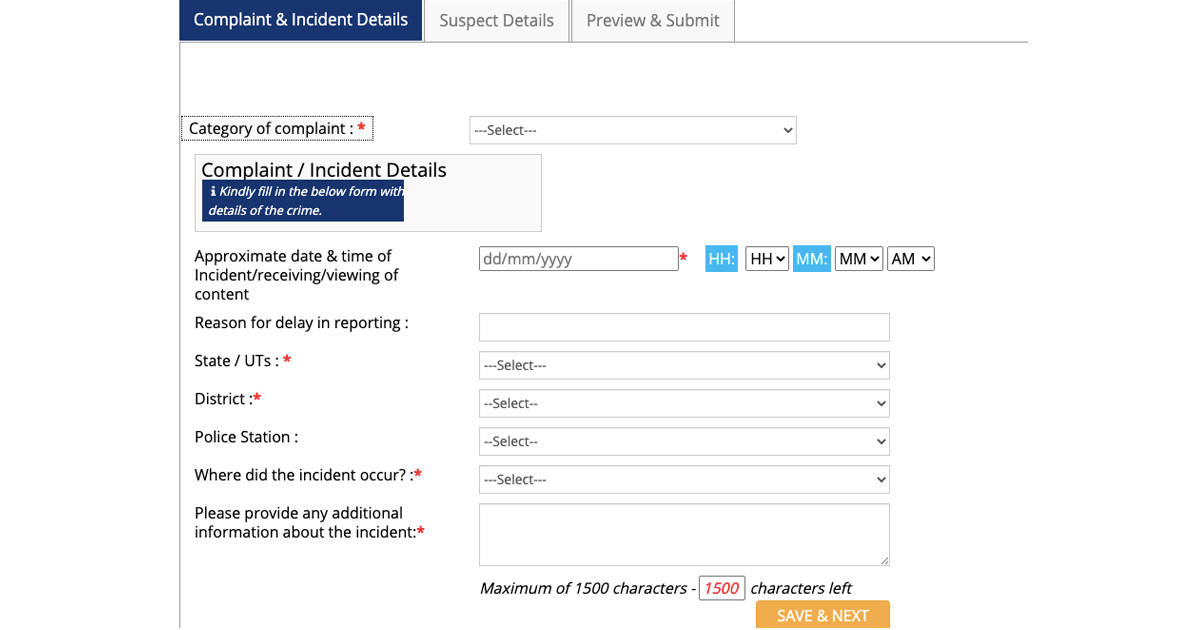Open the Police Station dropdown
Image resolution: width=1200 pixels, height=630 pixels.
click(x=684, y=441)
